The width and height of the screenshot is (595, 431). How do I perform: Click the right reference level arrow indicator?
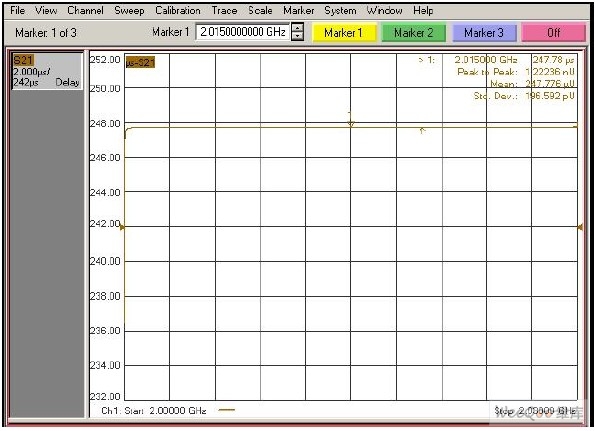[580, 227]
